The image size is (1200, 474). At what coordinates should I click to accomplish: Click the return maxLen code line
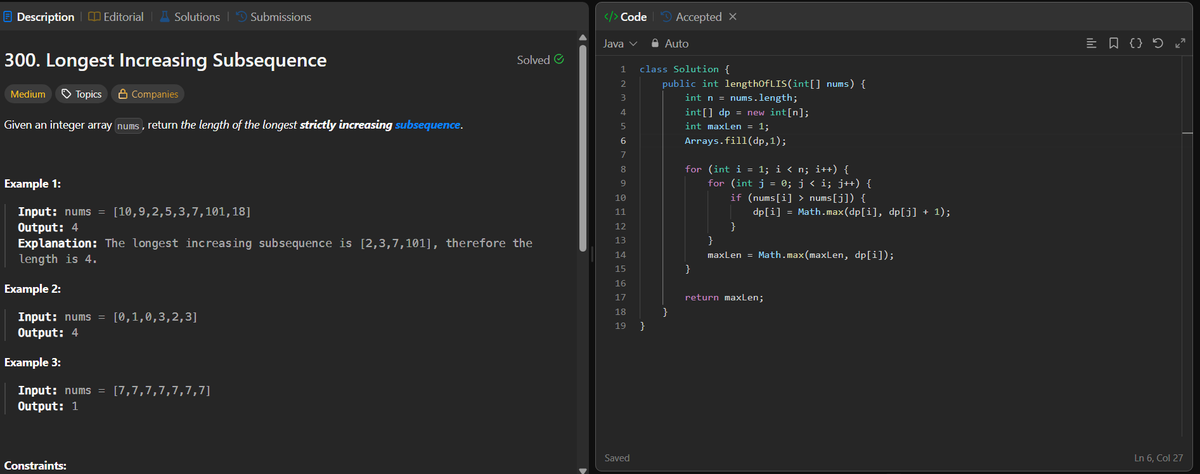coord(724,298)
